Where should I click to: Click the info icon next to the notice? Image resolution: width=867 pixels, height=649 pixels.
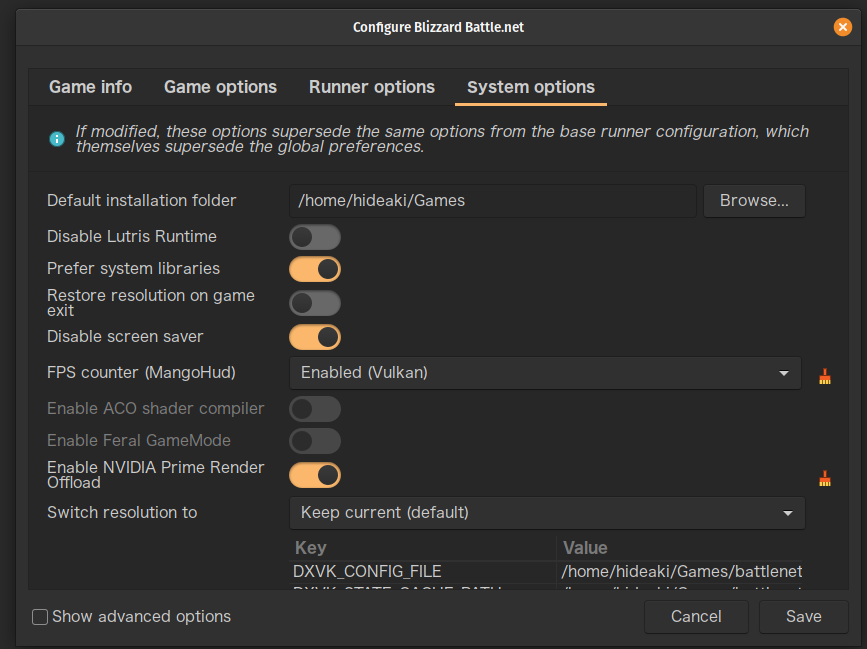point(57,139)
